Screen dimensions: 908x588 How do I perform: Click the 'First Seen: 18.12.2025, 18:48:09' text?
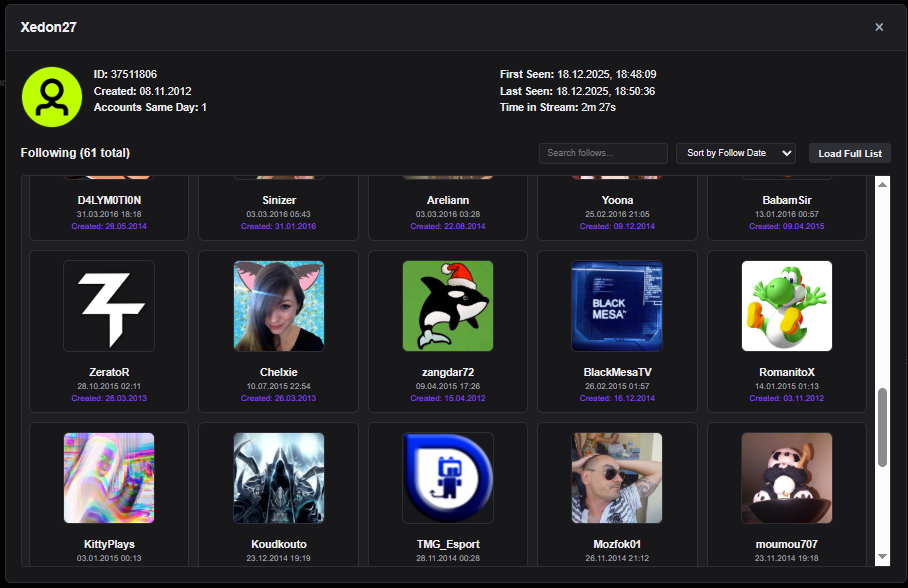(578, 74)
